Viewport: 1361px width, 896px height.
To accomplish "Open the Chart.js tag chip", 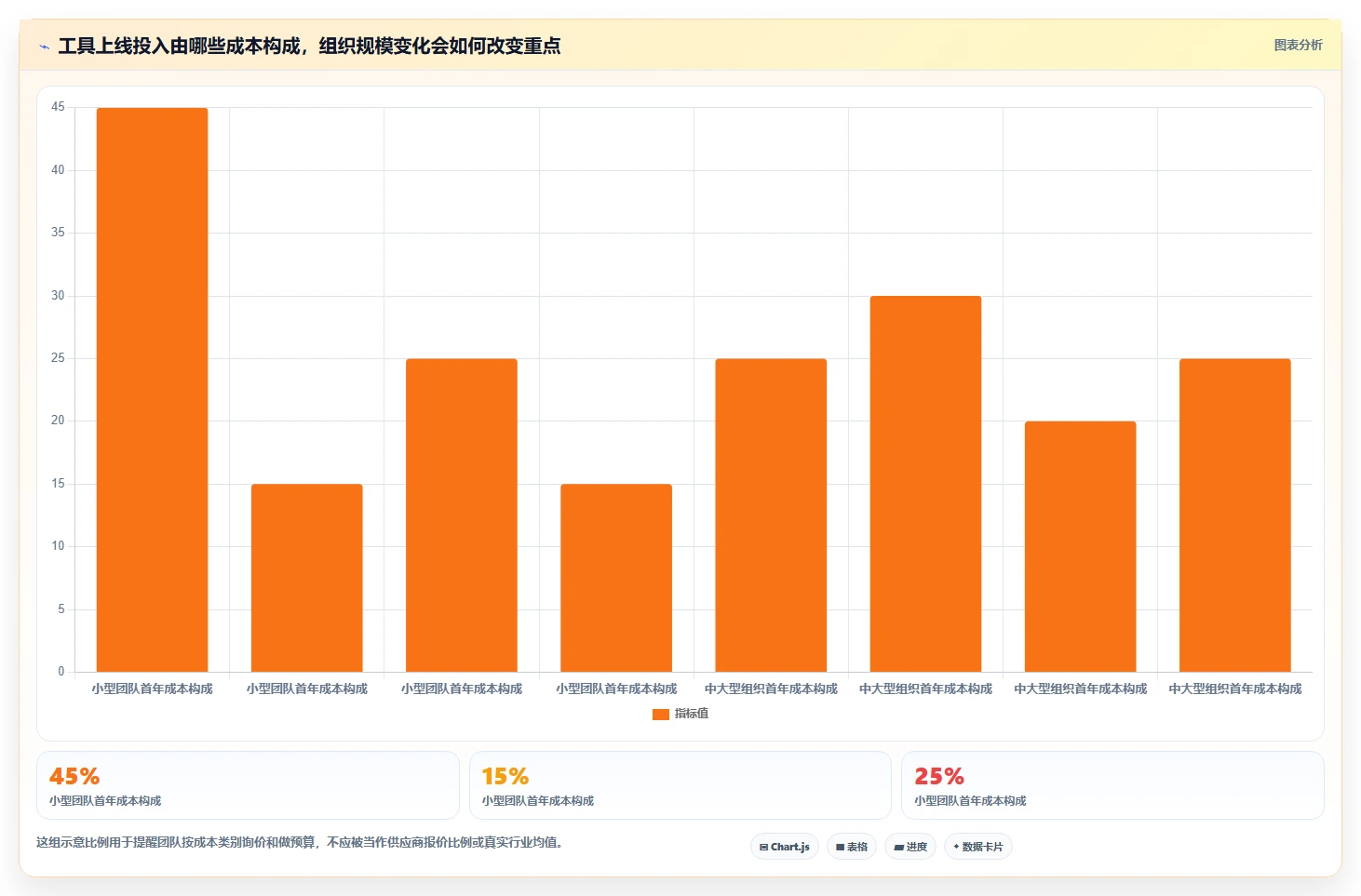I will pyautogui.click(x=785, y=847).
